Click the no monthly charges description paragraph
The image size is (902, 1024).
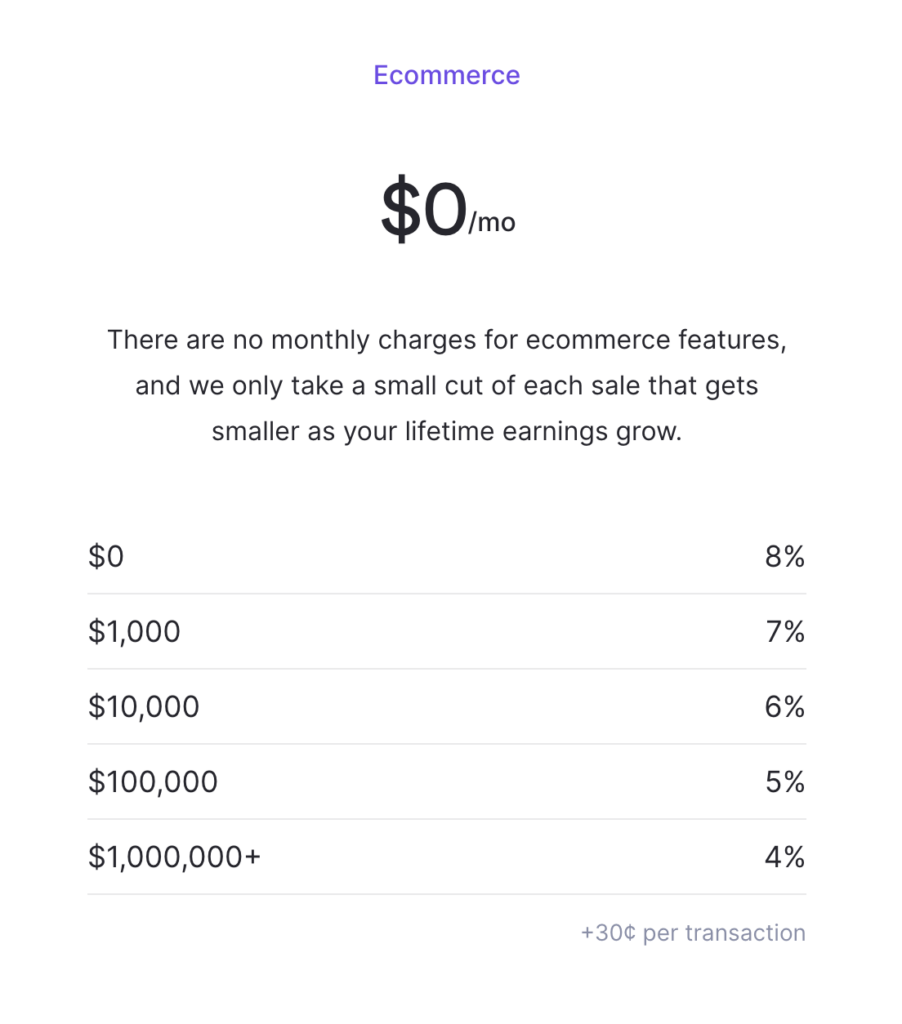pyautogui.click(x=447, y=385)
